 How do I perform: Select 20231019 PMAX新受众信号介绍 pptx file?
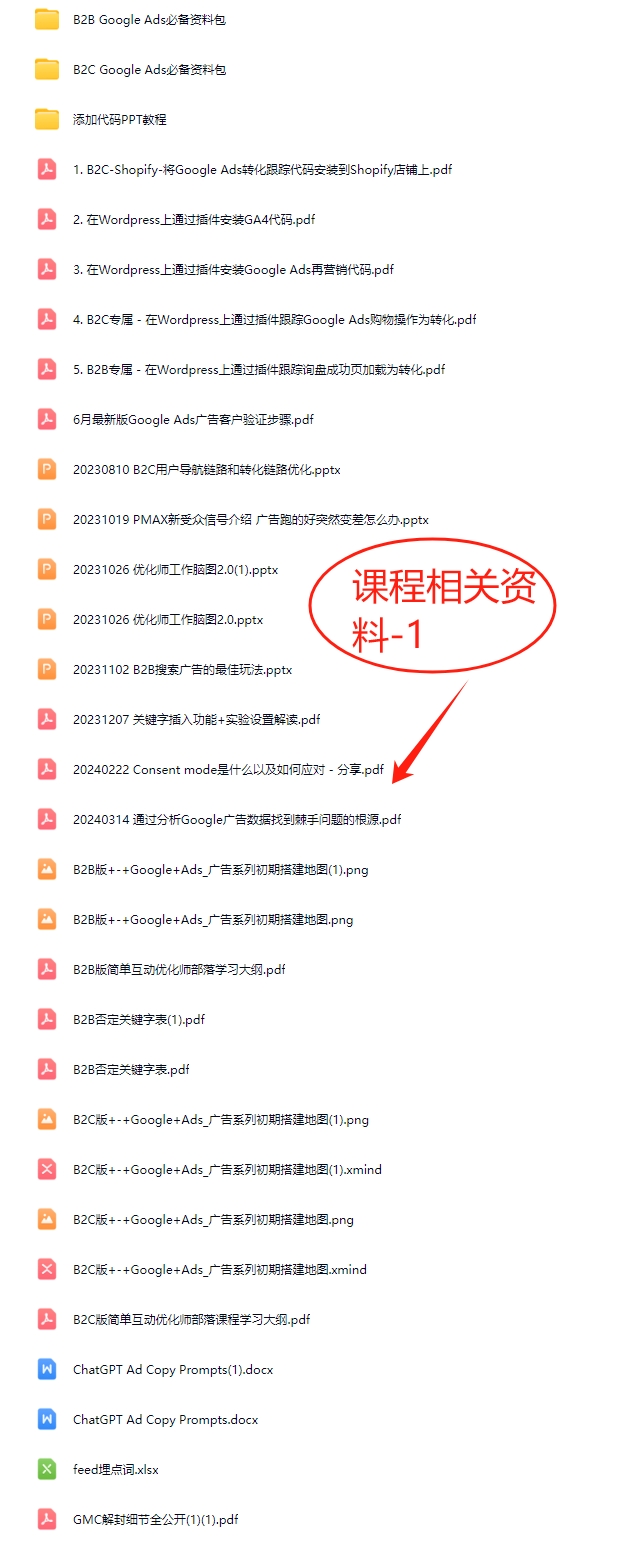pyautogui.click(x=251, y=520)
